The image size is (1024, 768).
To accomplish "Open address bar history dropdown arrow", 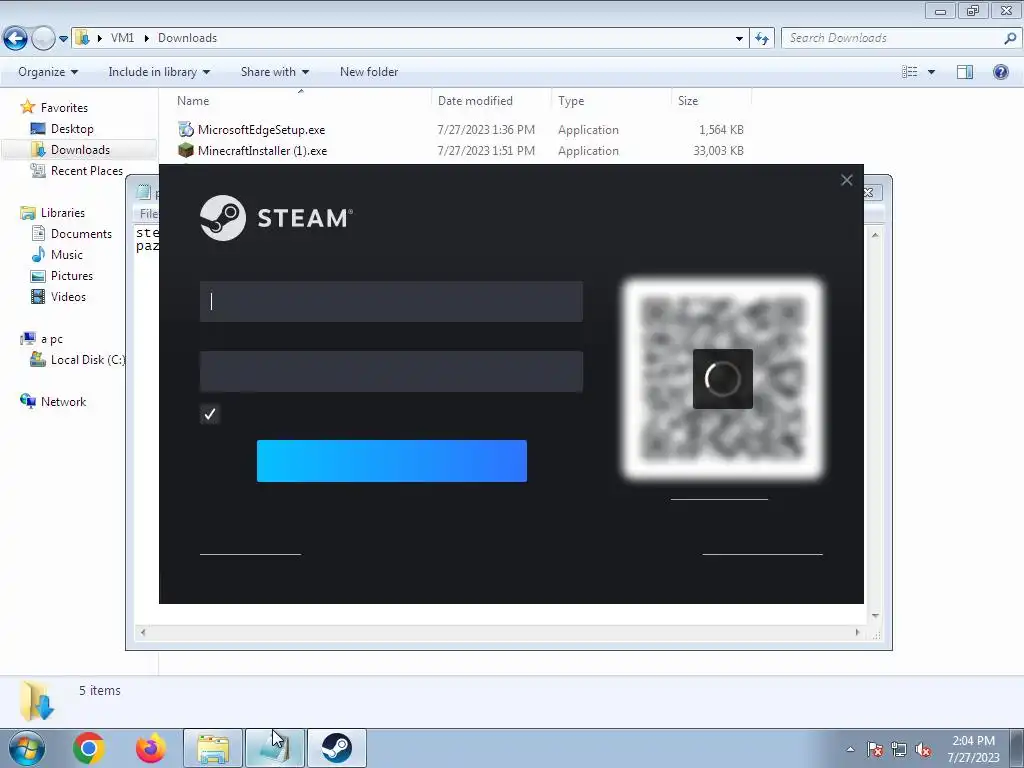I will pyautogui.click(x=739, y=39).
